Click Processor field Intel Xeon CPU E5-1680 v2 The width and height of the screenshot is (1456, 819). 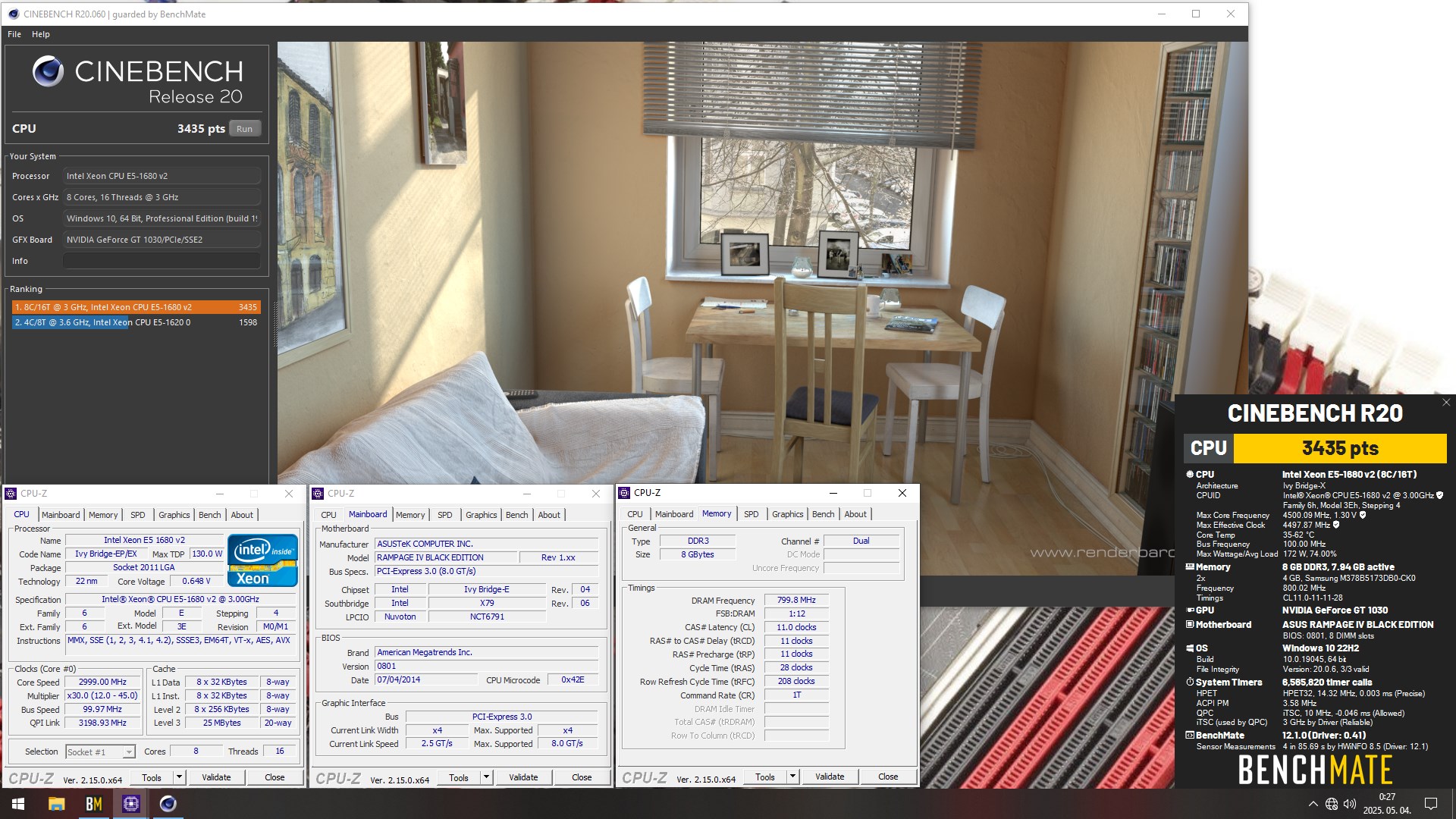click(162, 176)
